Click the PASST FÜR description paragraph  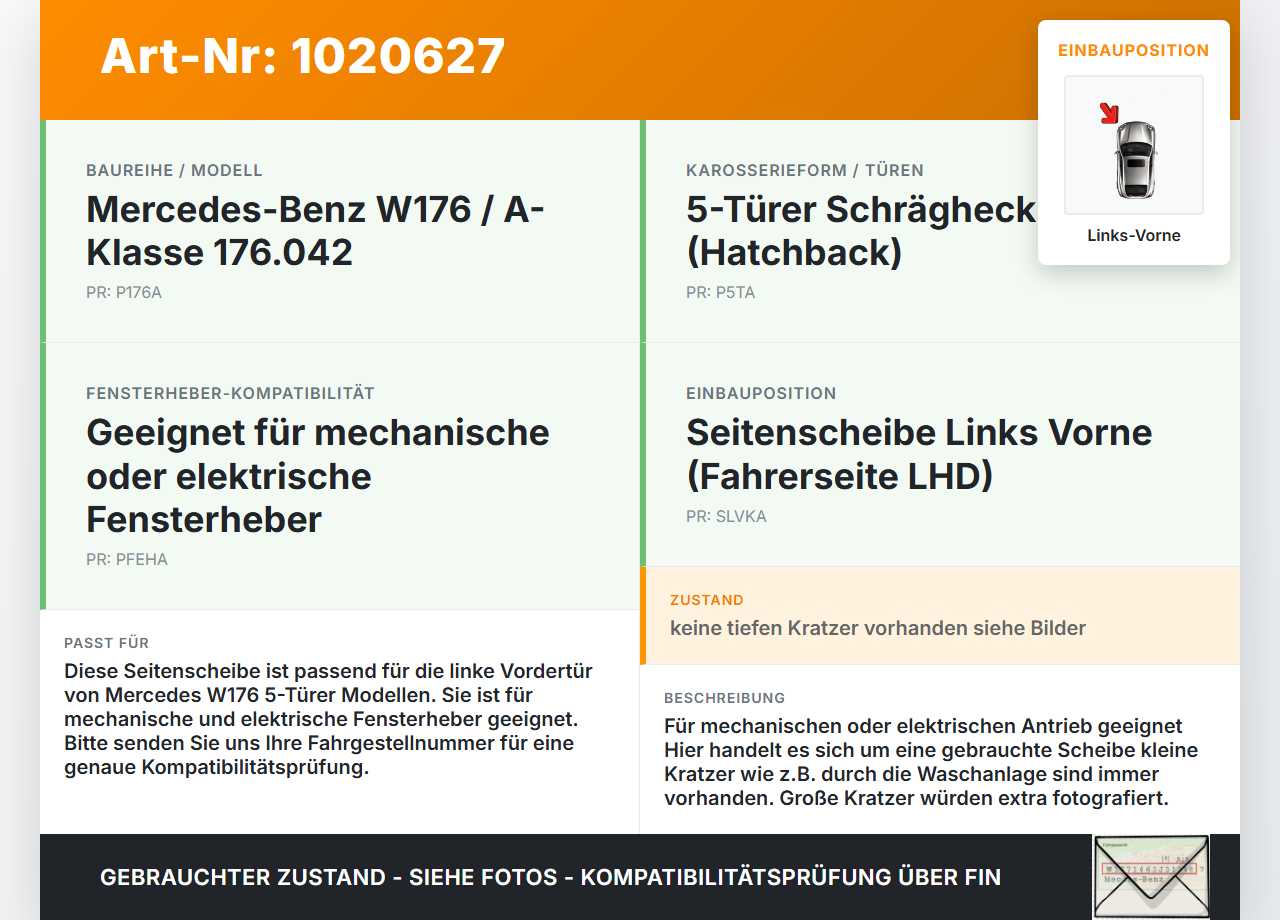(329, 719)
